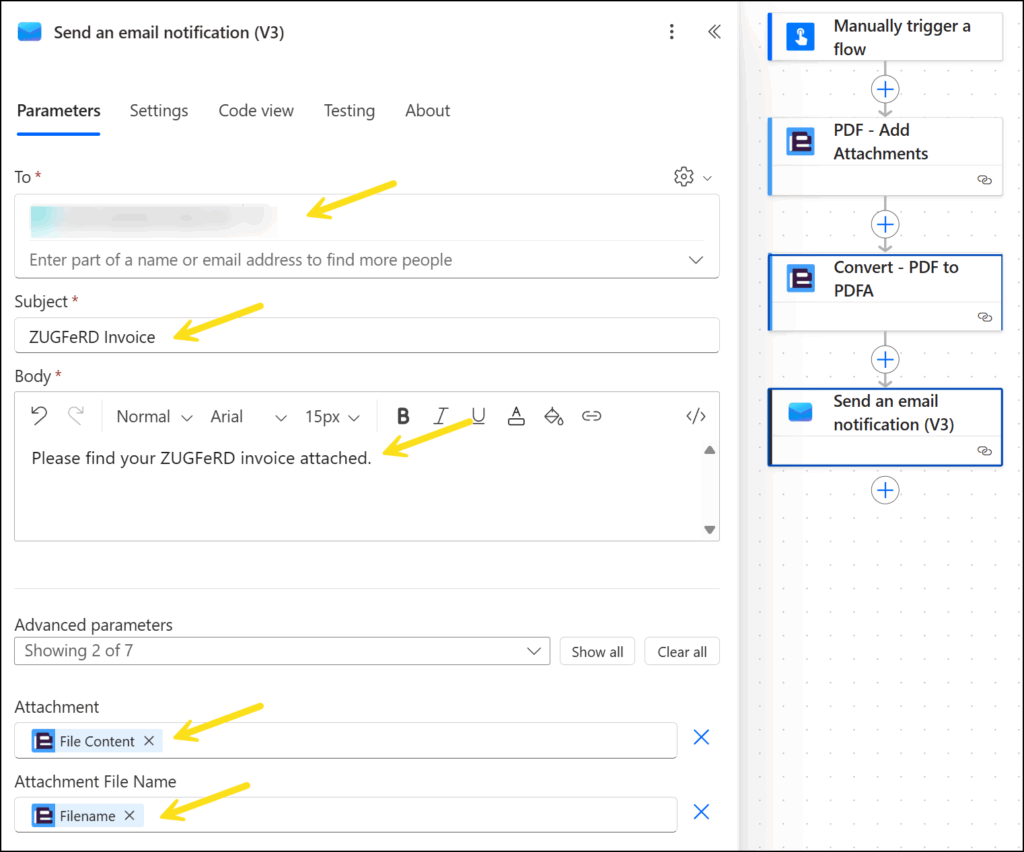The width and height of the screenshot is (1024, 852).
Task: Apply underline formatting in body editor
Action: click(478, 416)
